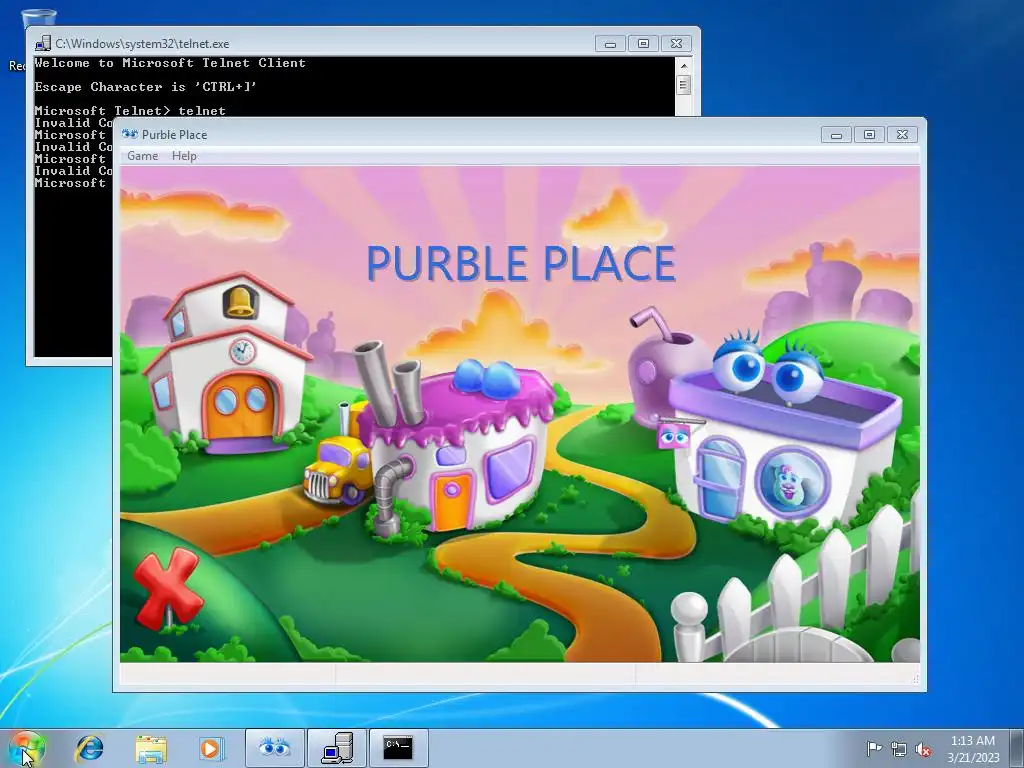The image size is (1024, 768).
Task: Open the Windows Start menu
Action: [27, 748]
